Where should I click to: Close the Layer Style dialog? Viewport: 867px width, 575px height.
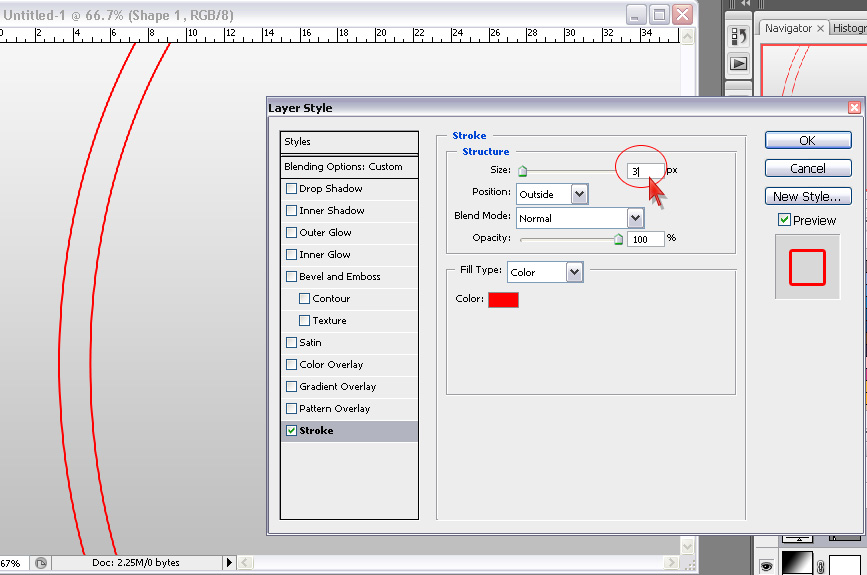point(854,108)
